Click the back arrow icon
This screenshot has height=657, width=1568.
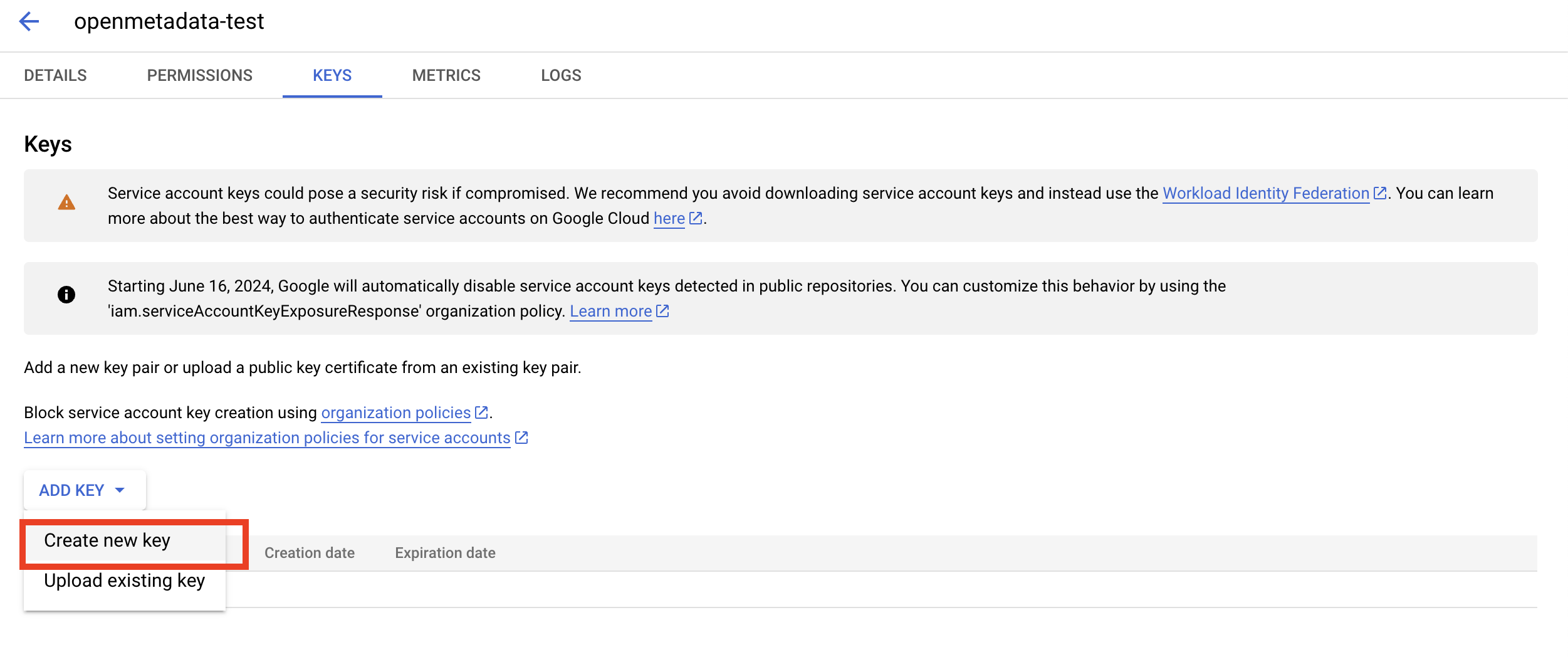click(29, 22)
